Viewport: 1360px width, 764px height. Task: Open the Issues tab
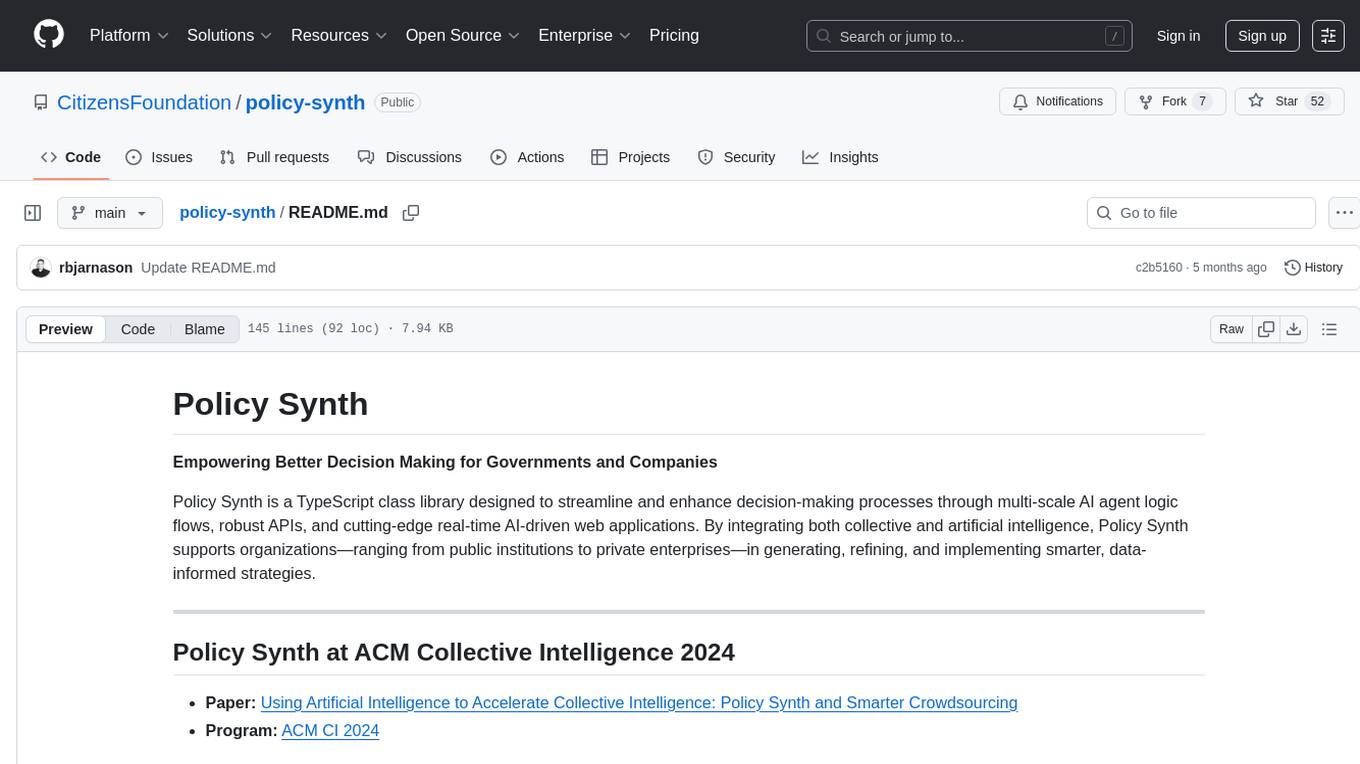click(159, 157)
